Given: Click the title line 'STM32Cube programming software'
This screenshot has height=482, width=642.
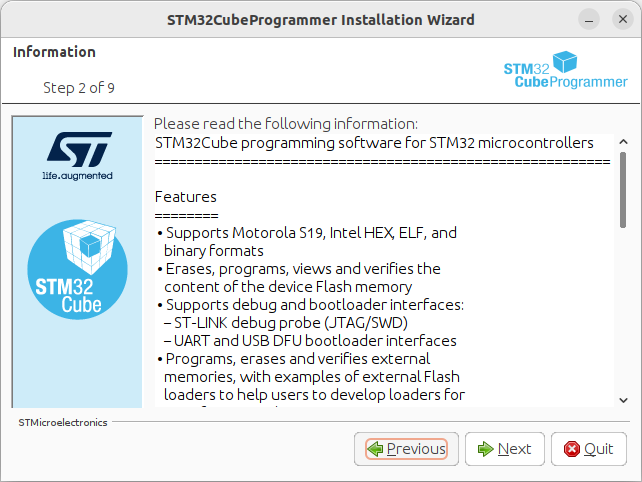Looking at the screenshot, I should (x=374, y=143).
